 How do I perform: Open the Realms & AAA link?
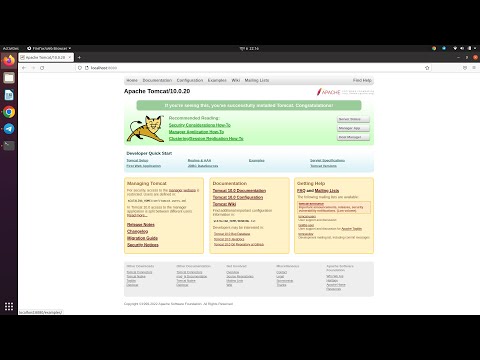pos(199,160)
